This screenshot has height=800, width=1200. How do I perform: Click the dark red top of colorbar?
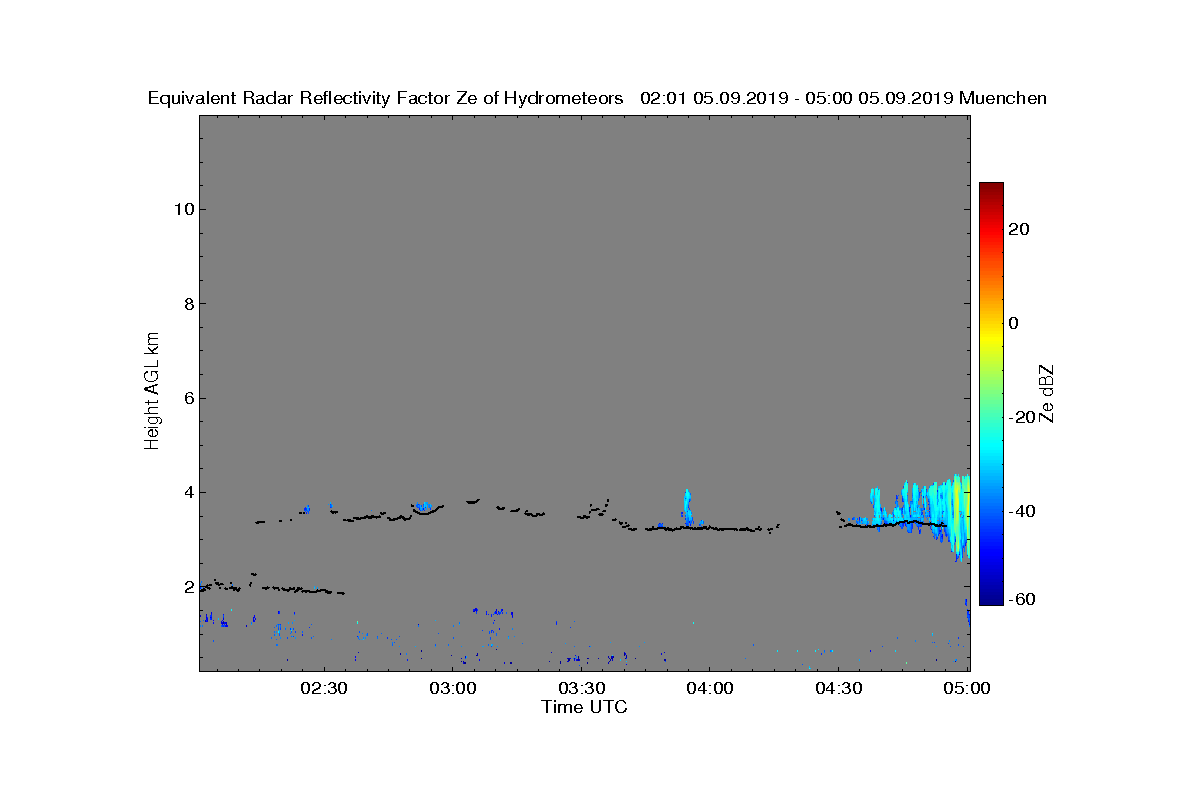click(991, 190)
